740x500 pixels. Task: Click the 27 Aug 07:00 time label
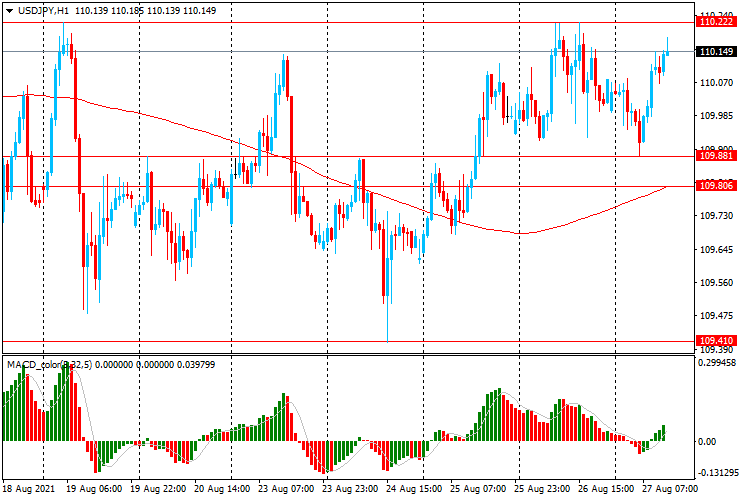tap(670, 488)
